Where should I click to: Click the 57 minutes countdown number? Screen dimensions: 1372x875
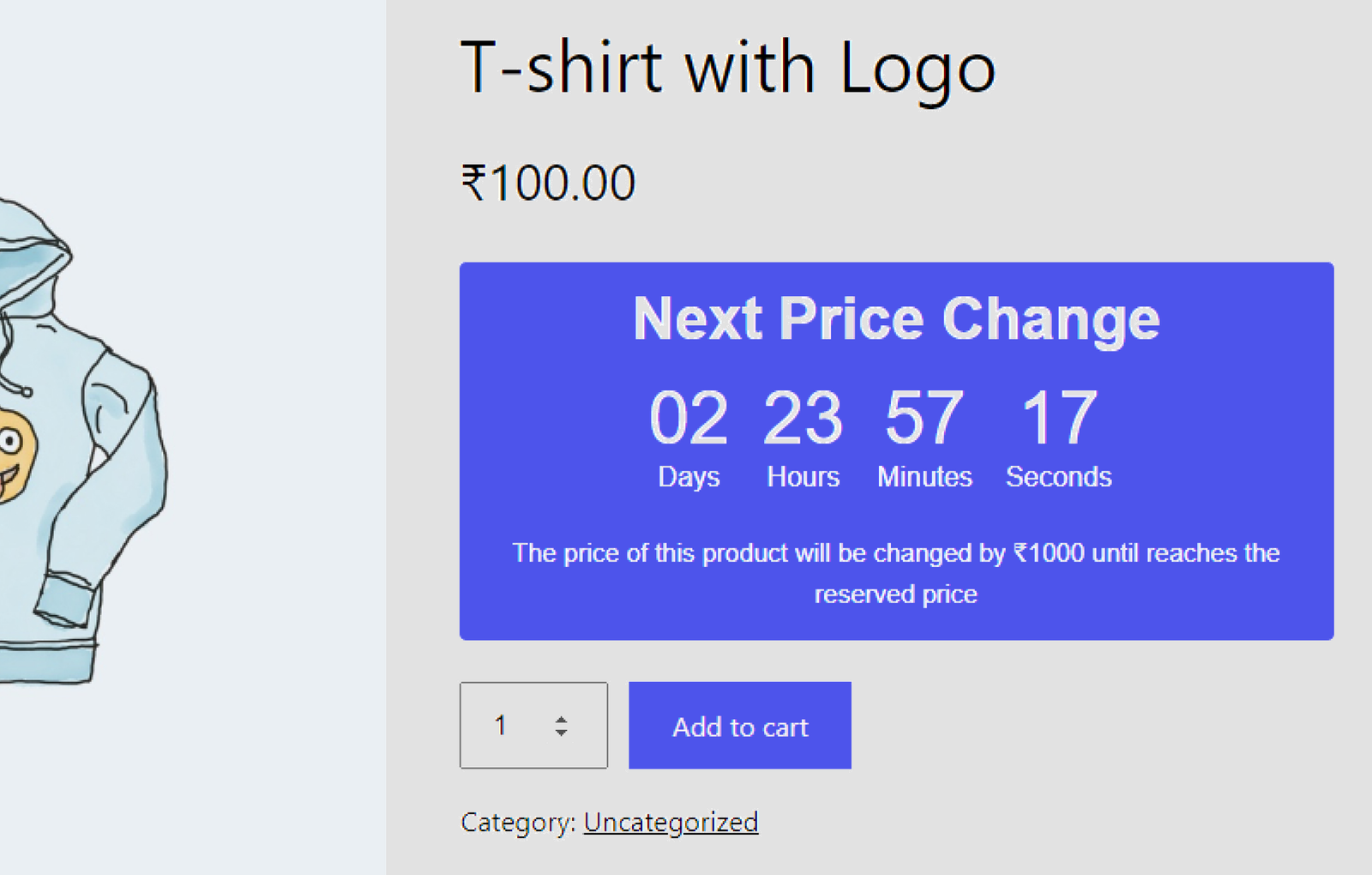point(924,418)
